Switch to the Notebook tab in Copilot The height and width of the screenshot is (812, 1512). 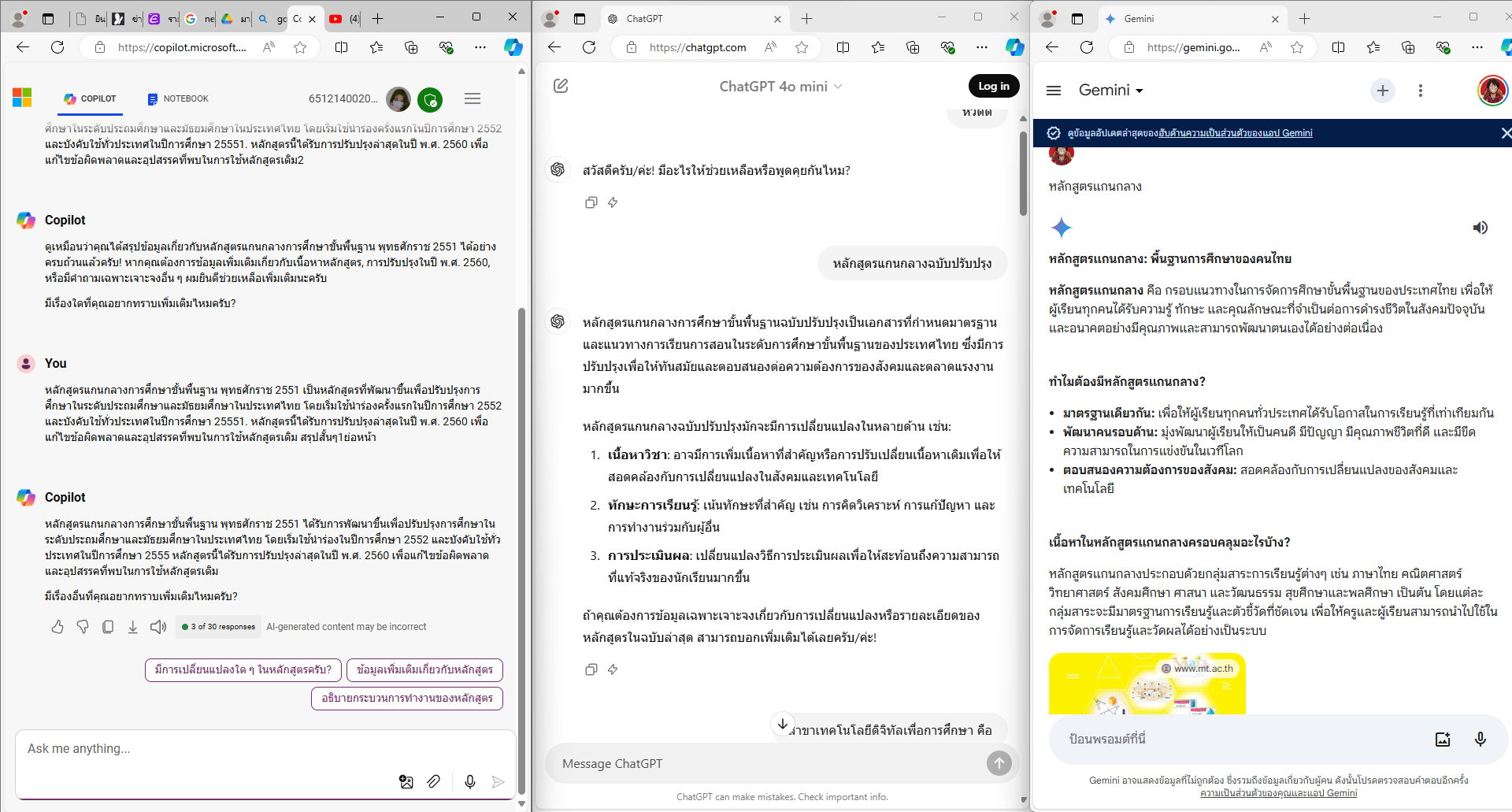[x=178, y=98]
